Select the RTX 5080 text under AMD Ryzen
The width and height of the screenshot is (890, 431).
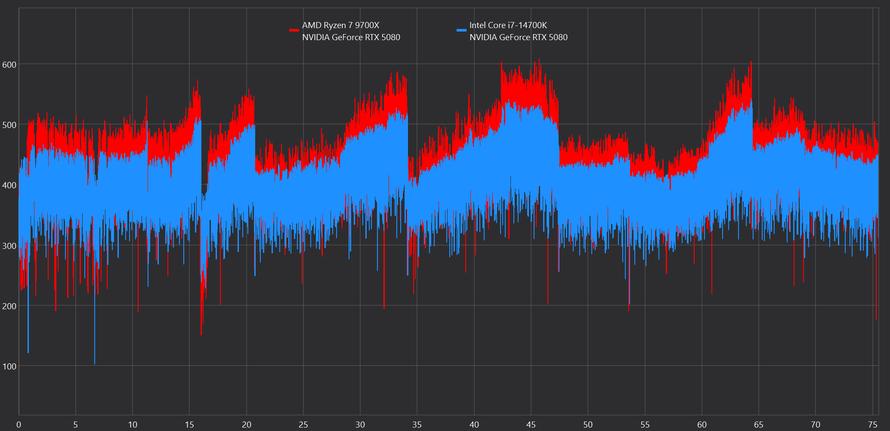350,38
